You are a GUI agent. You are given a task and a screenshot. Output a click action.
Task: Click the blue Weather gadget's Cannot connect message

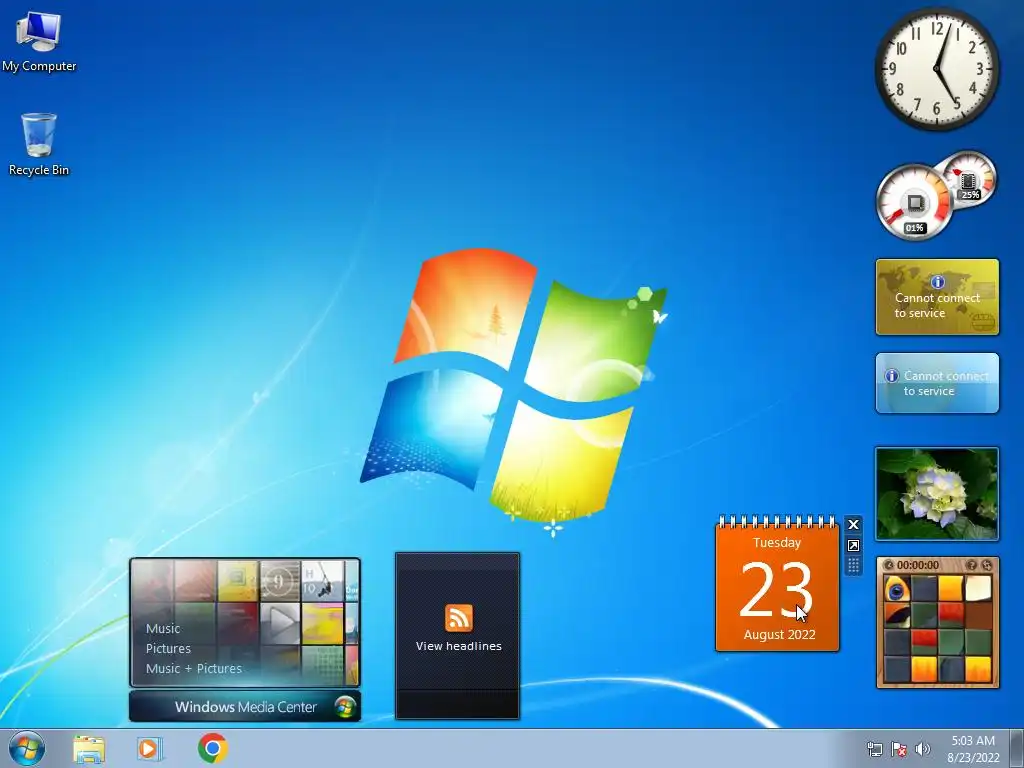pyautogui.click(x=946, y=383)
